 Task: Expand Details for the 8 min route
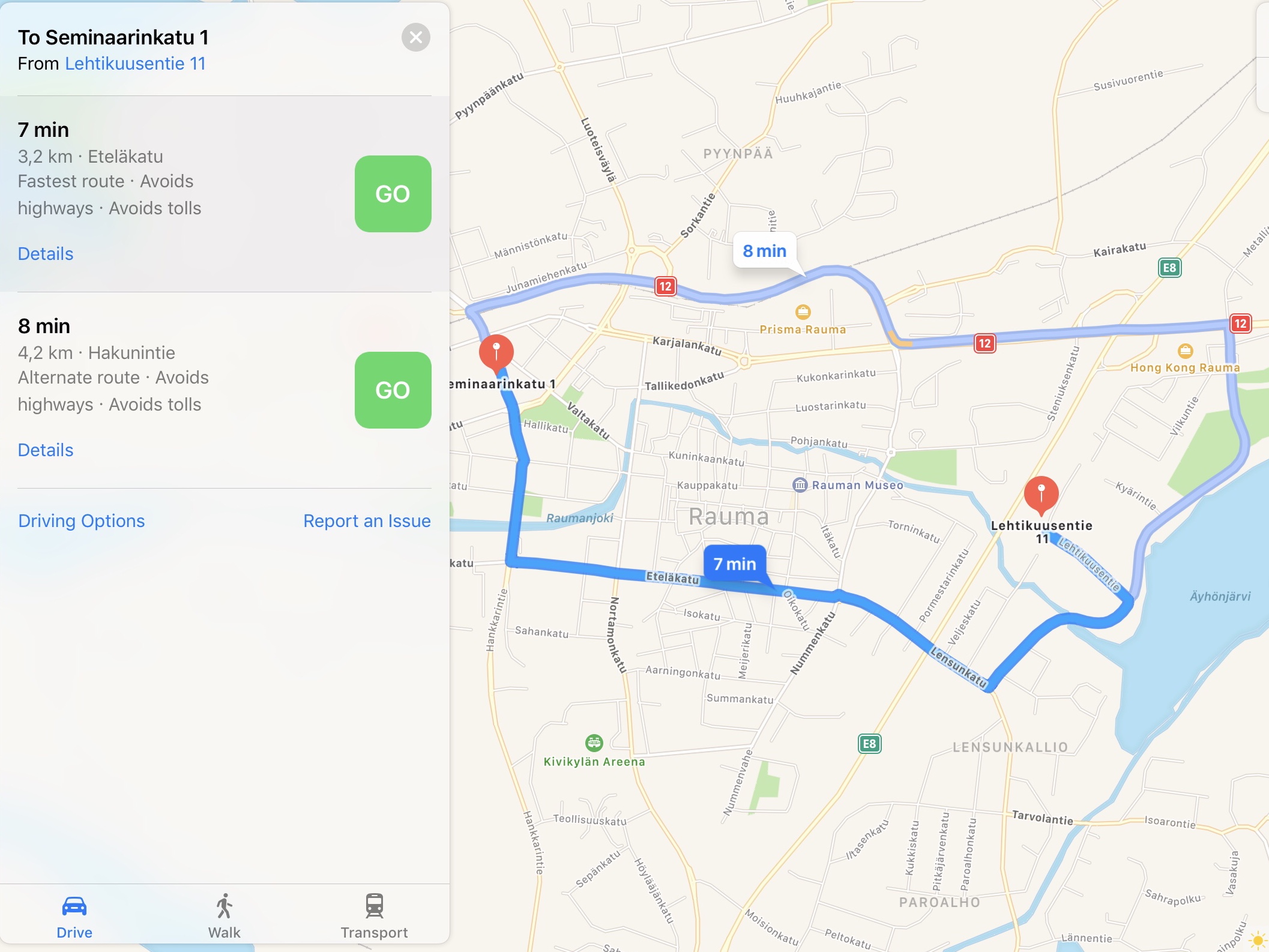(x=46, y=450)
